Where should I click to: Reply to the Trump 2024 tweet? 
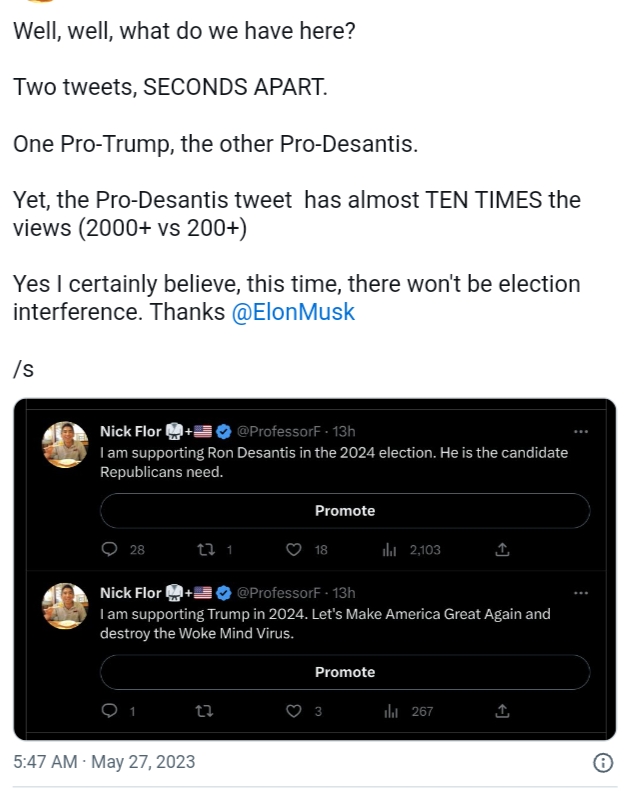[110, 711]
